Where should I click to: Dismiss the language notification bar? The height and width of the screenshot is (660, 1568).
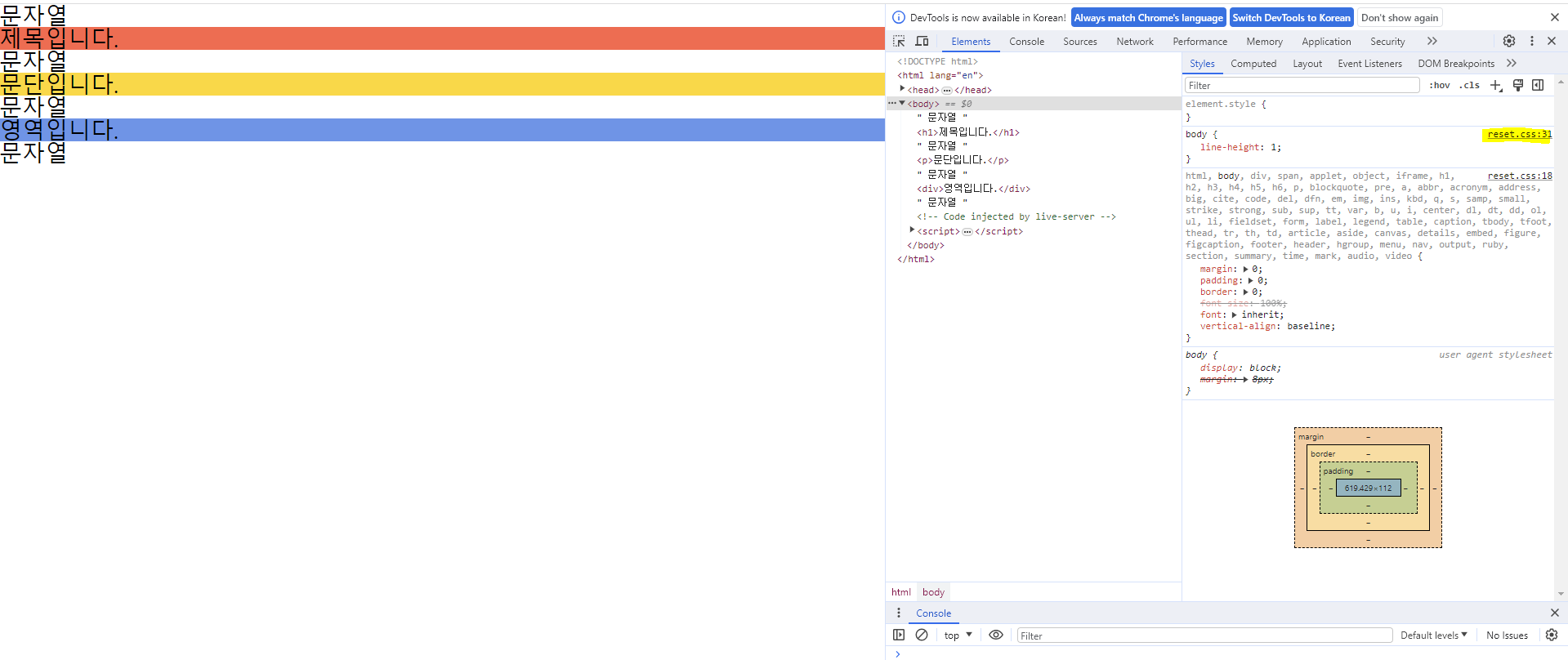point(1554,17)
